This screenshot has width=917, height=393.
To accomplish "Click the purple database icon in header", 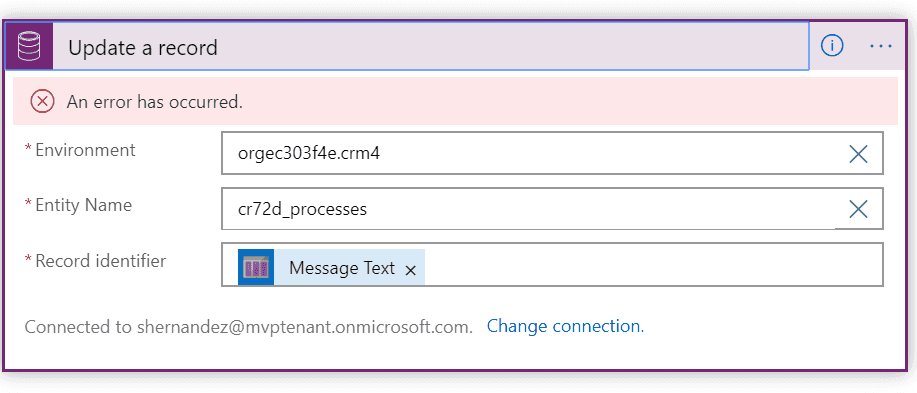I will (x=29, y=47).
